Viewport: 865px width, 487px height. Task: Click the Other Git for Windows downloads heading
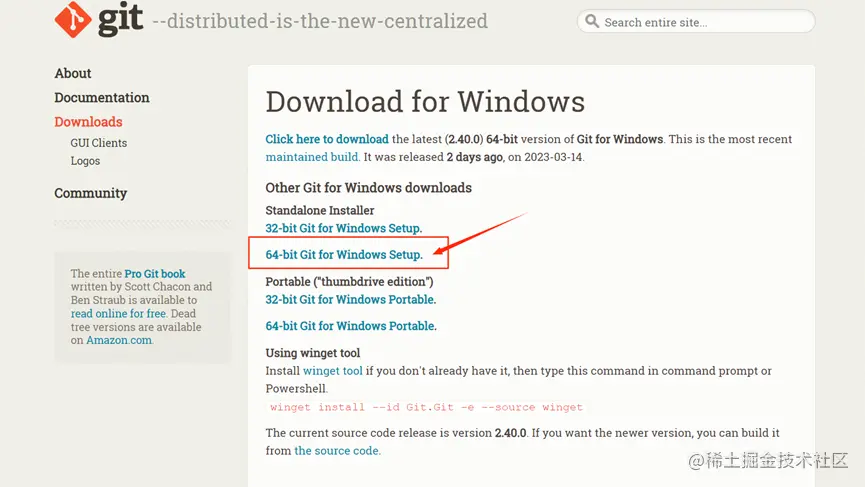369,188
